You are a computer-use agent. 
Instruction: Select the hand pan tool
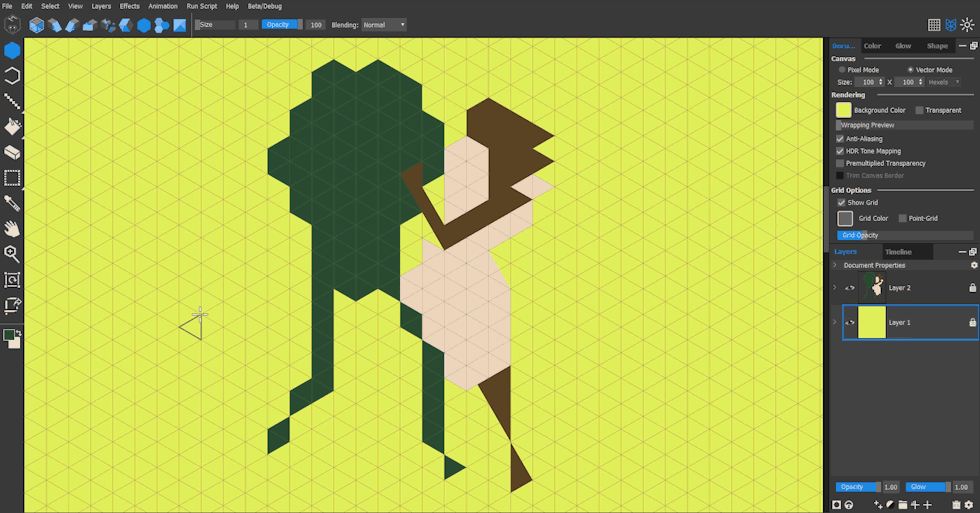tap(12, 229)
